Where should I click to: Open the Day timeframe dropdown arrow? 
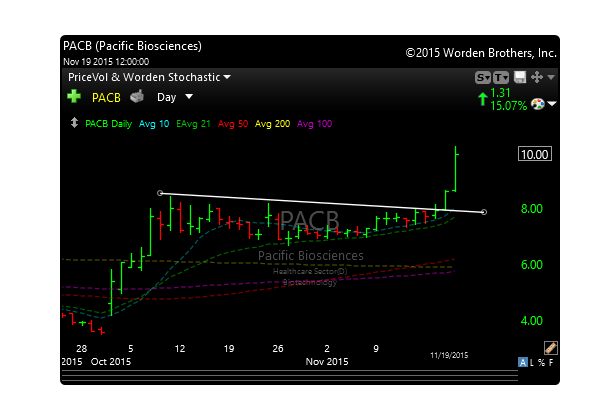click(189, 96)
